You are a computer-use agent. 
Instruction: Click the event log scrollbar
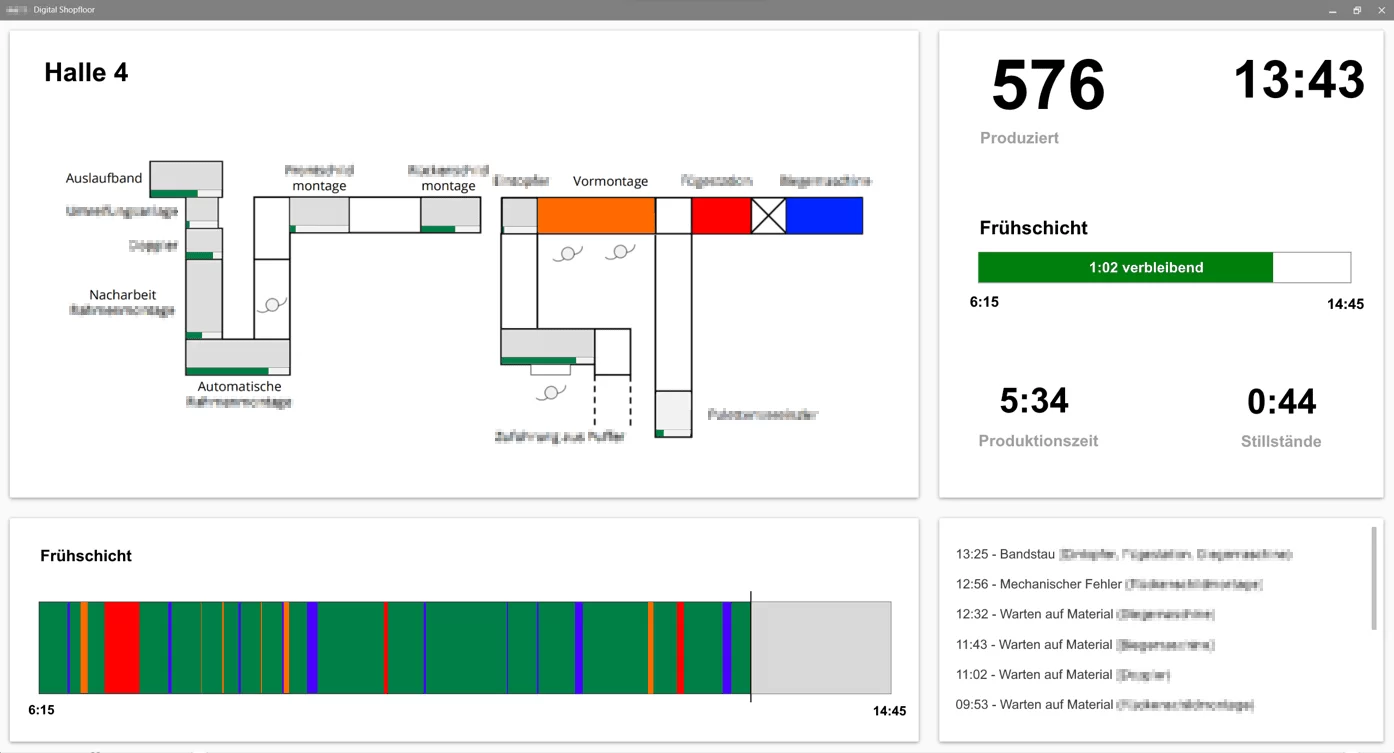coord(1374,580)
